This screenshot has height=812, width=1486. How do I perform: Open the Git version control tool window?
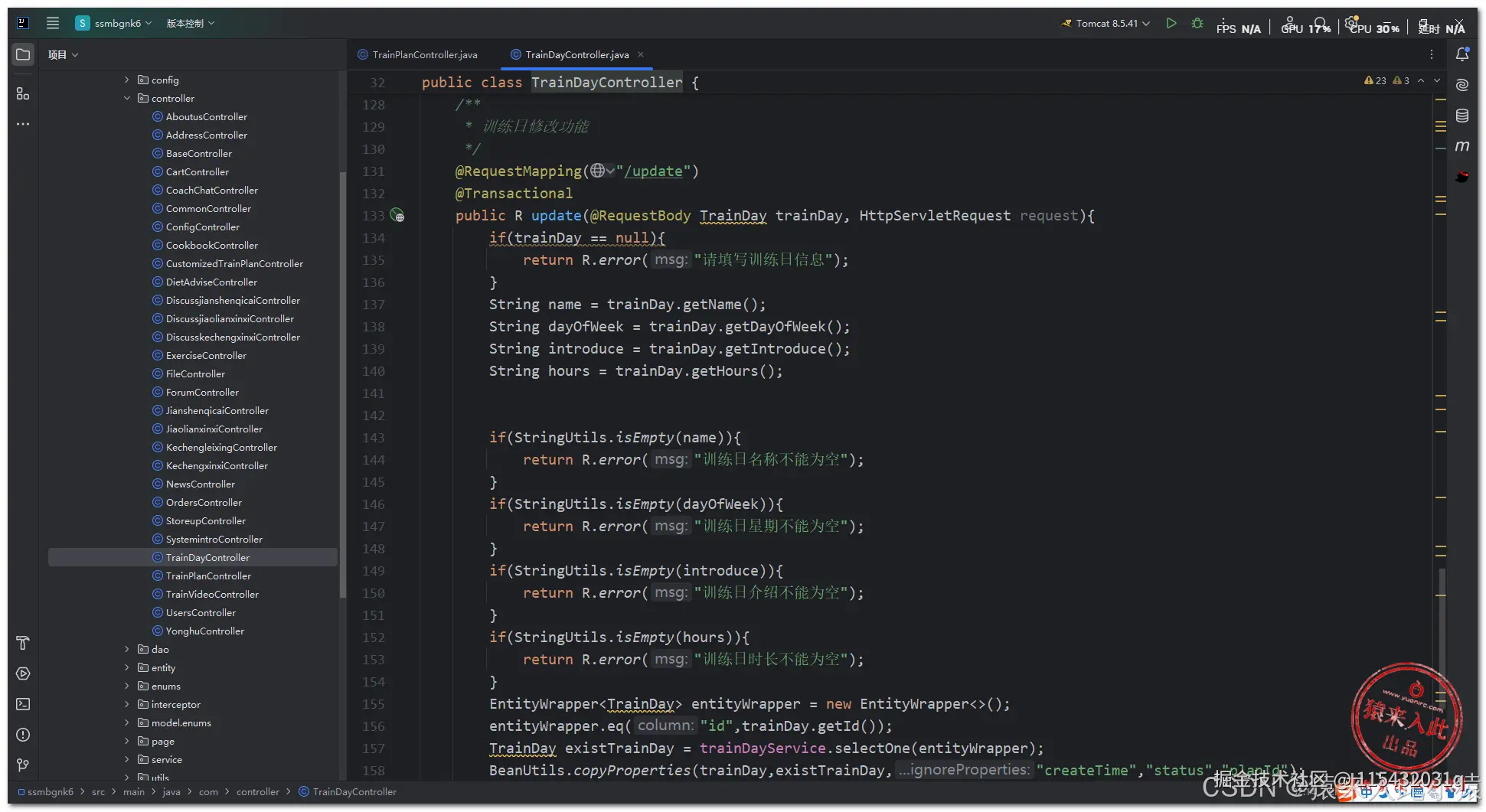click(23, 765)
